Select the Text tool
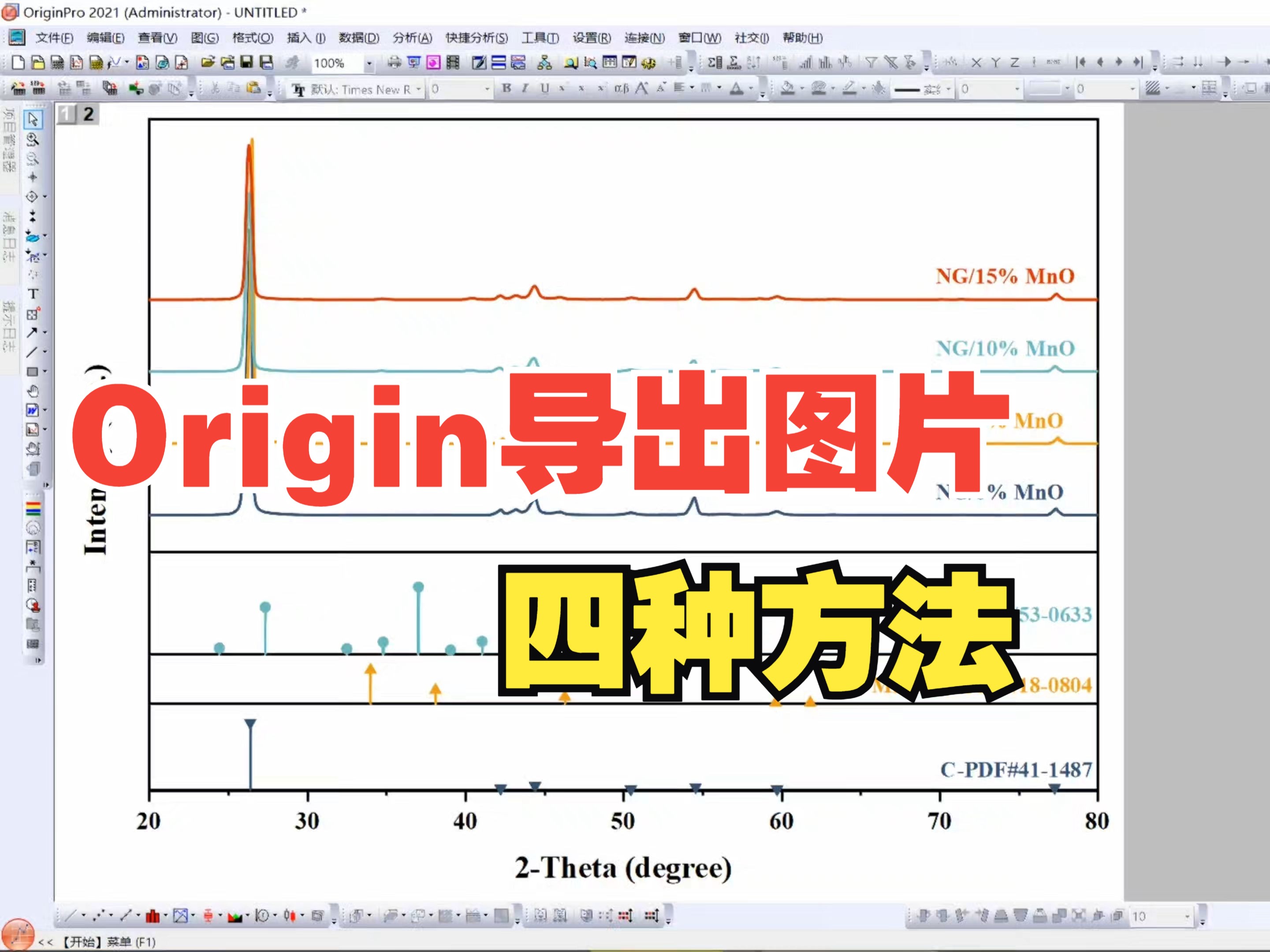 coord(33,294)
